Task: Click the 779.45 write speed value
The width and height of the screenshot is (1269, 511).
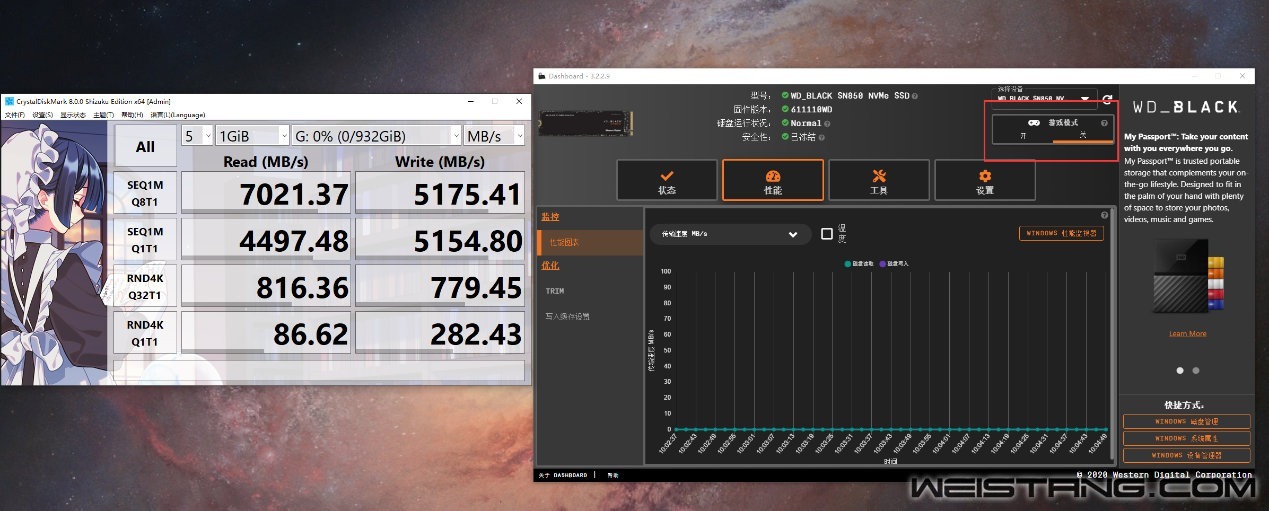Action: pos(440,286)
